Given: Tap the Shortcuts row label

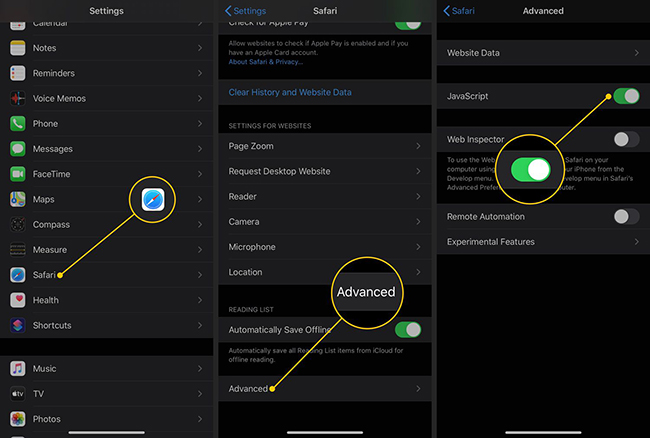Looking at the screenshot, I should (52, 325).
